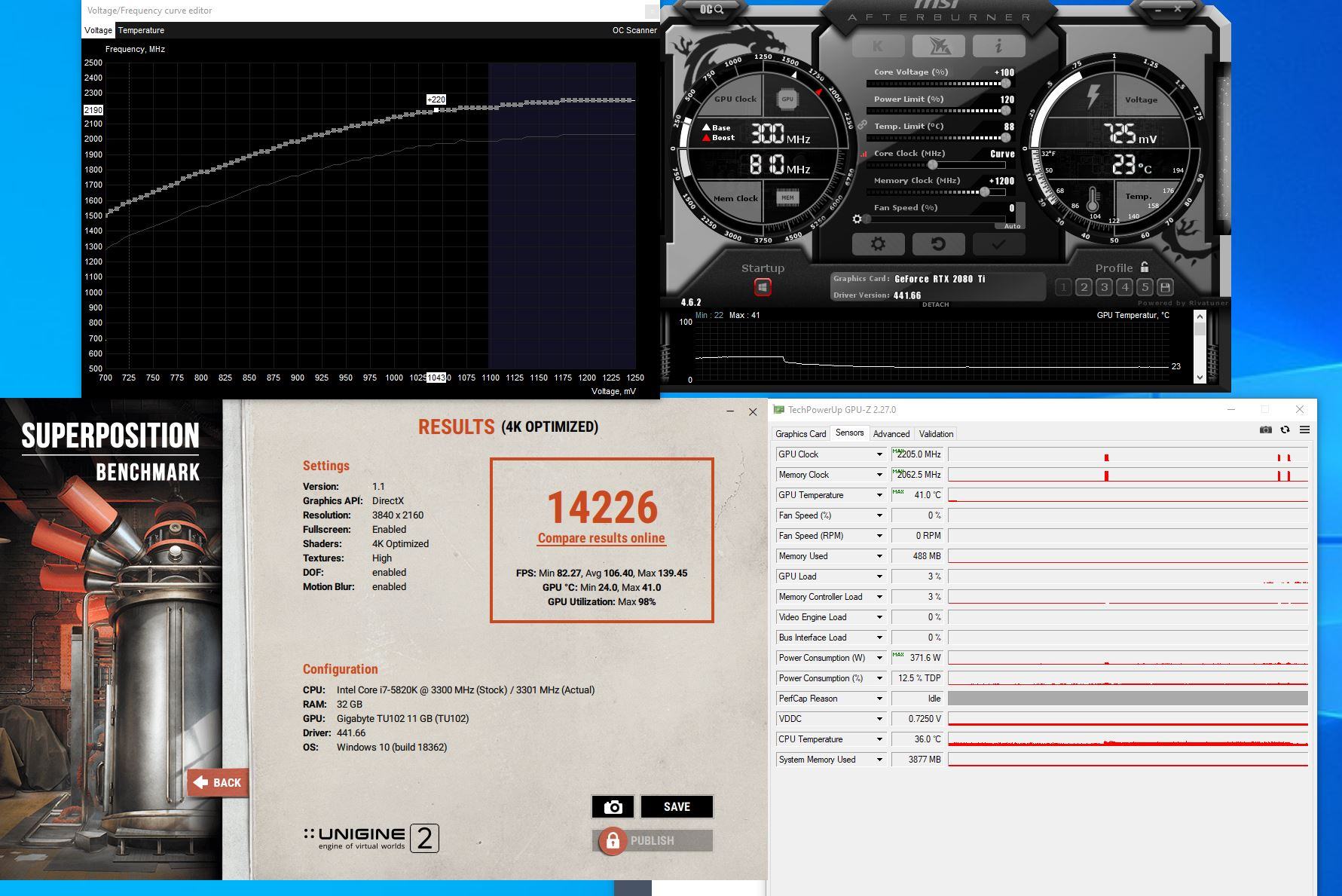The width and height of the screenshot is (1342, 896).
Task: Click the scroll-down arrow of the Afterburner monitoring graph
Action: [x=1200, y=378]
